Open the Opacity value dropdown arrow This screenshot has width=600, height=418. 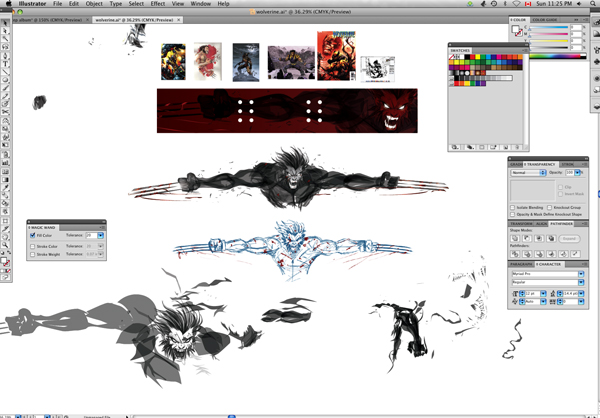pos(577,173)
